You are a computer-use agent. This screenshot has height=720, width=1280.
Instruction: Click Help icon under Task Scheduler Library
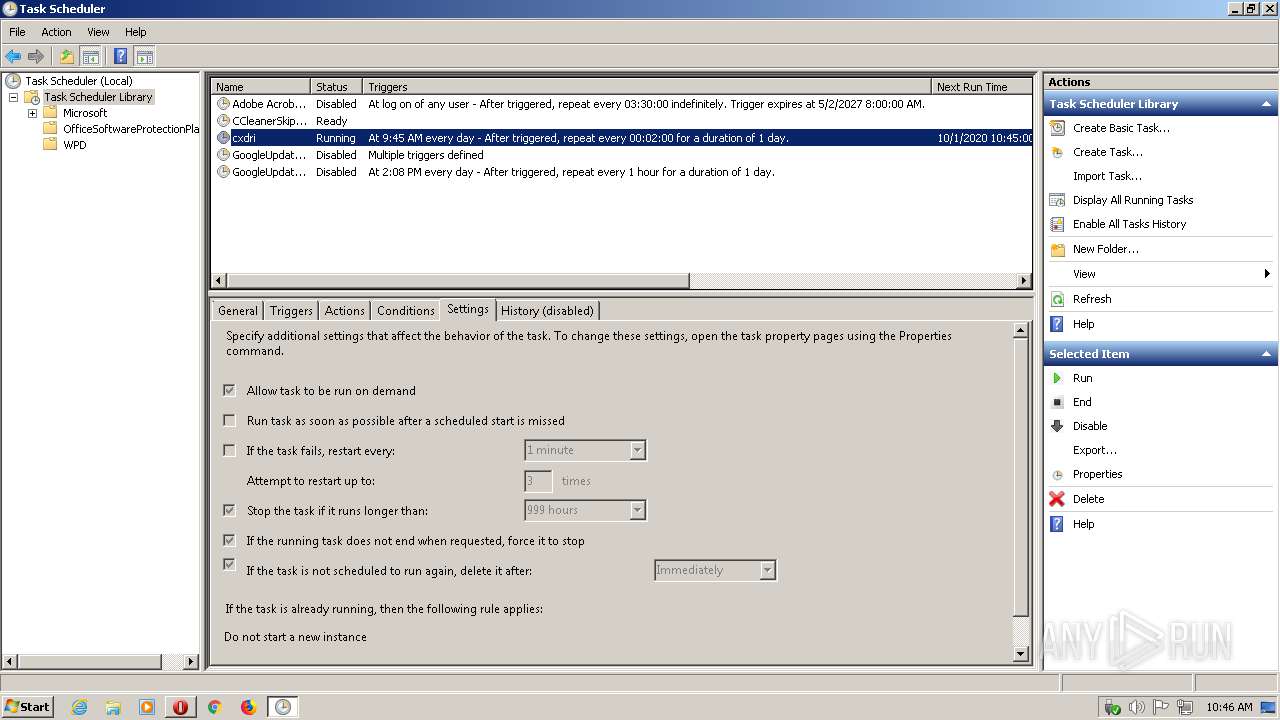pos(1057,324)
